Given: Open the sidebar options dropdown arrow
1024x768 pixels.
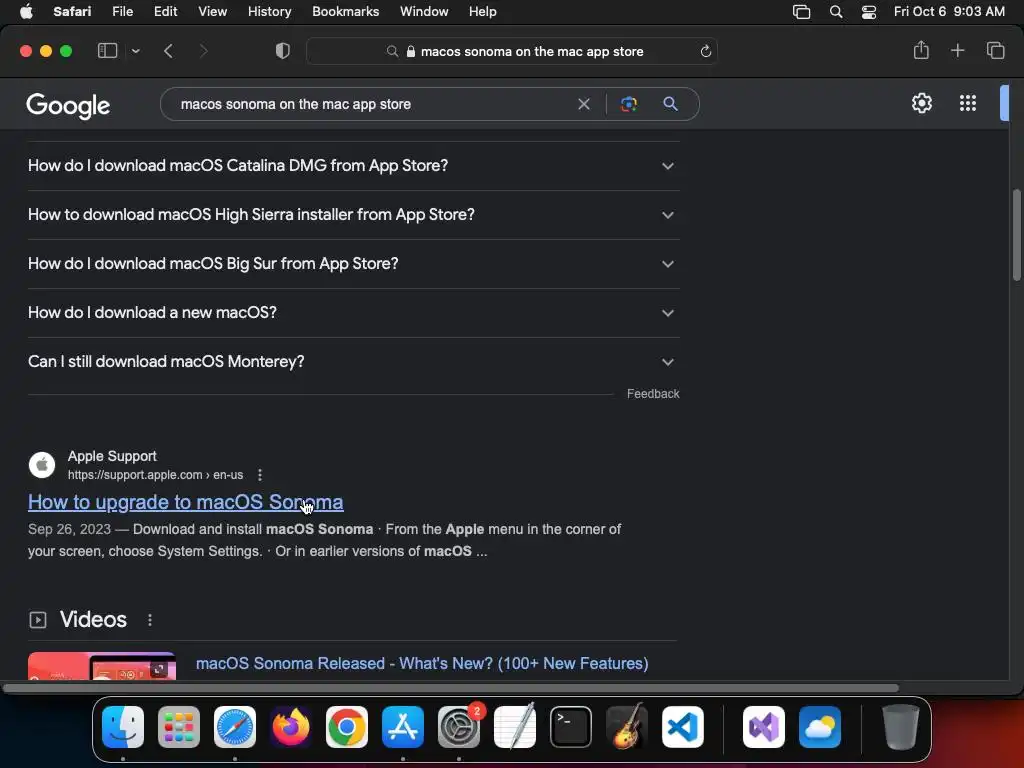Looking at the screenshot, I should point(135,51).
